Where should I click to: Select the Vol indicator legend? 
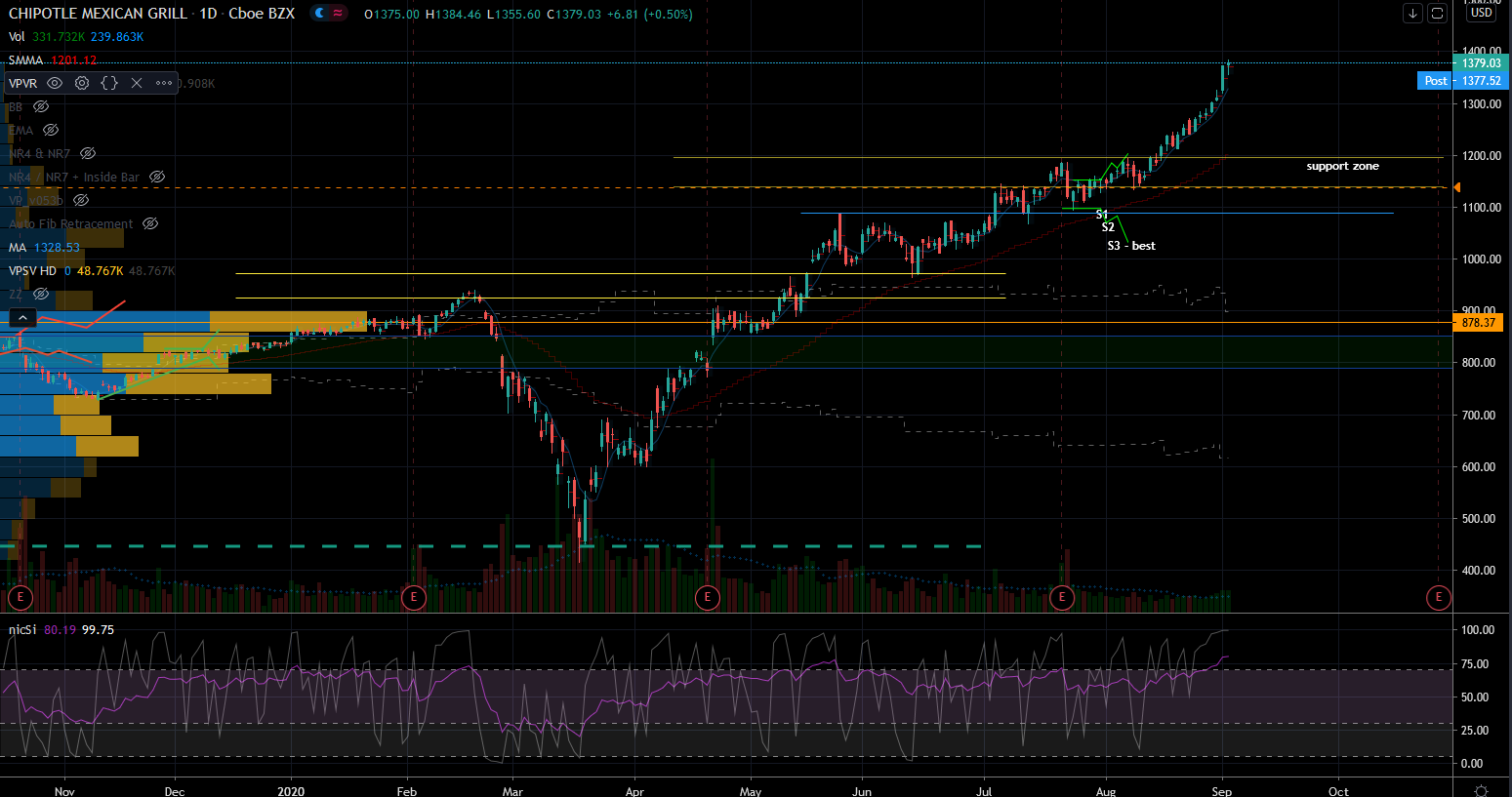[x=18, y=37]
